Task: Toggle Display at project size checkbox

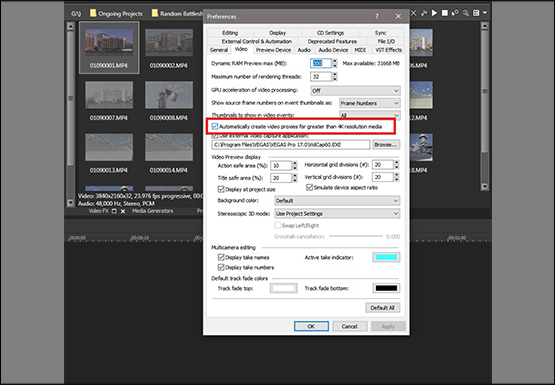Action: pos(221,189)
